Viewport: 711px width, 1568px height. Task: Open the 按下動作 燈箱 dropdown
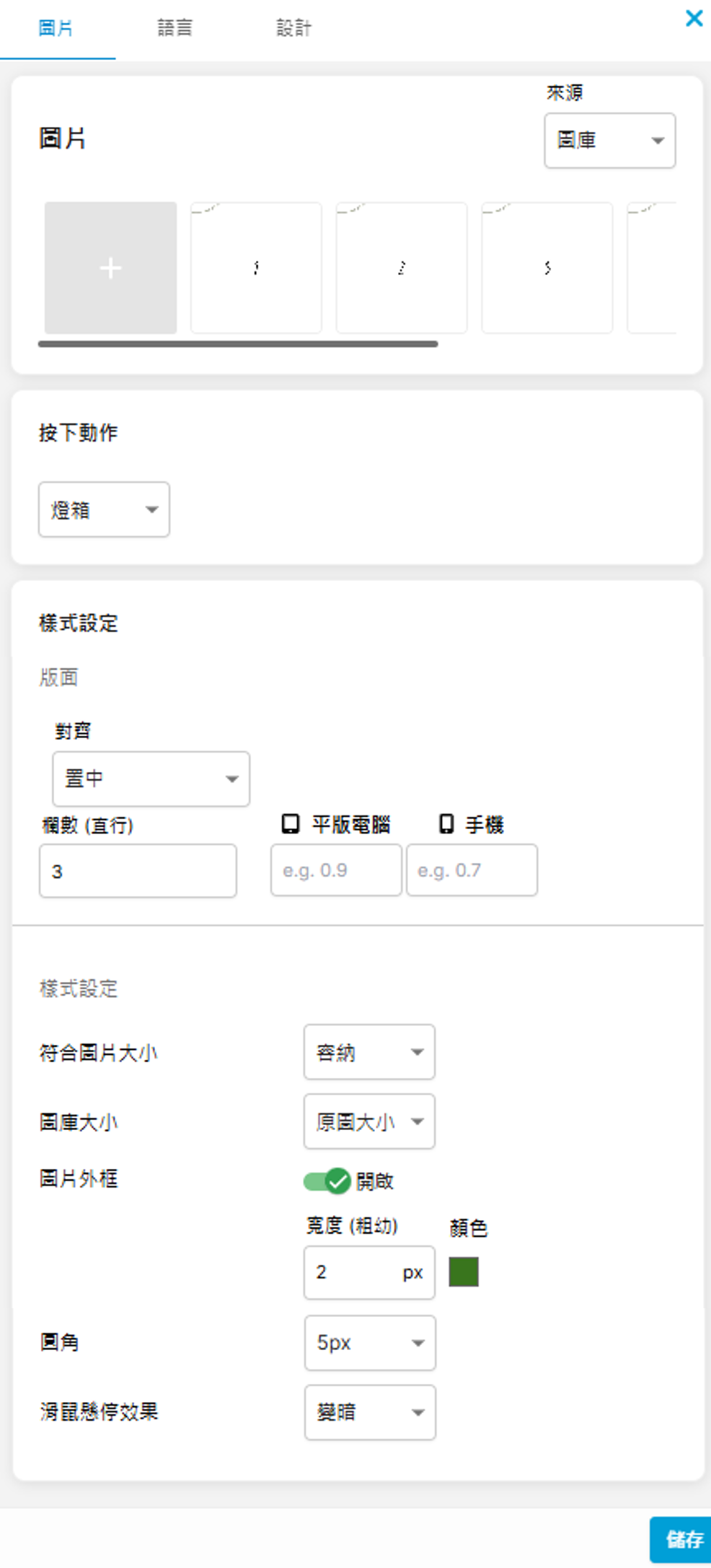click(x=104, y=509)
